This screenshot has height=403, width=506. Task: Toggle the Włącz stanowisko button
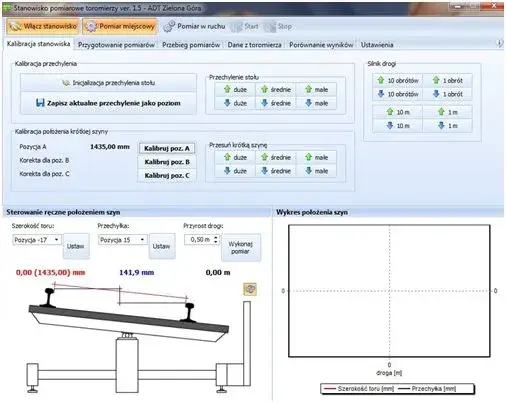tap(42, 26)
